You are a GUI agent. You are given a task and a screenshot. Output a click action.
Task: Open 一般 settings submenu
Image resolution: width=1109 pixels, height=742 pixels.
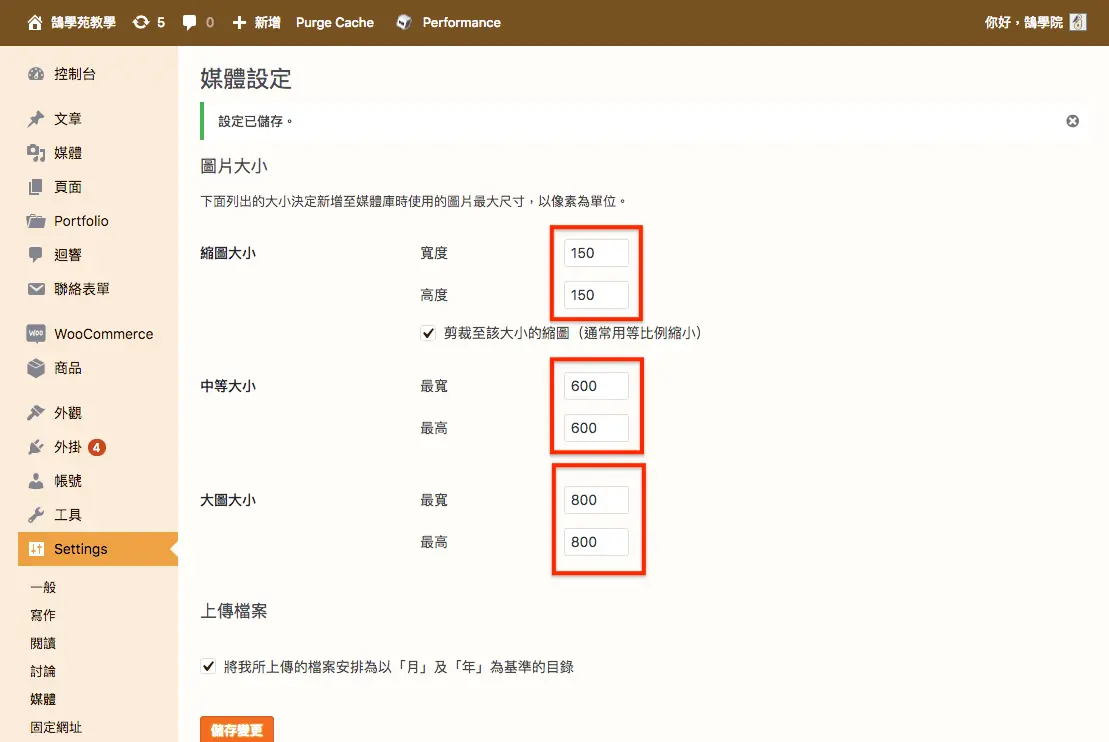click(43, 587)
